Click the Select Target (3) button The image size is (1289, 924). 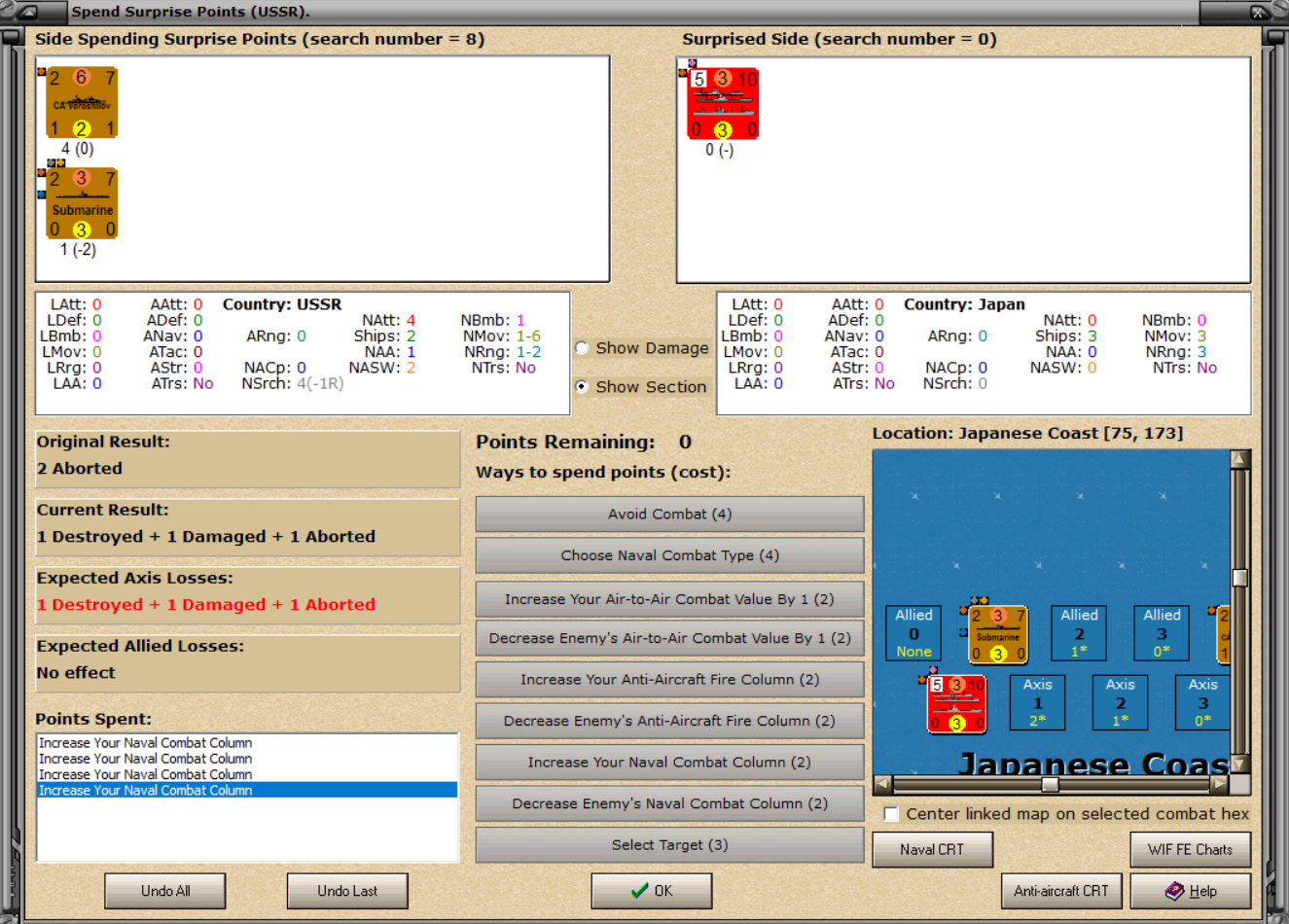tap(669, 845)
